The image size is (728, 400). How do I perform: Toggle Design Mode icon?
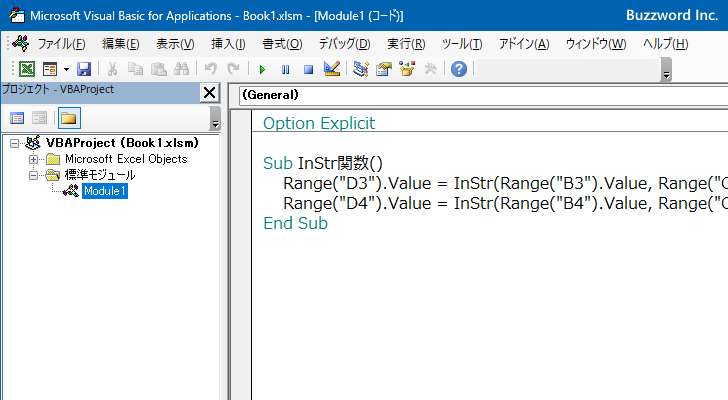pyautogui.click(x=332, y=69)
